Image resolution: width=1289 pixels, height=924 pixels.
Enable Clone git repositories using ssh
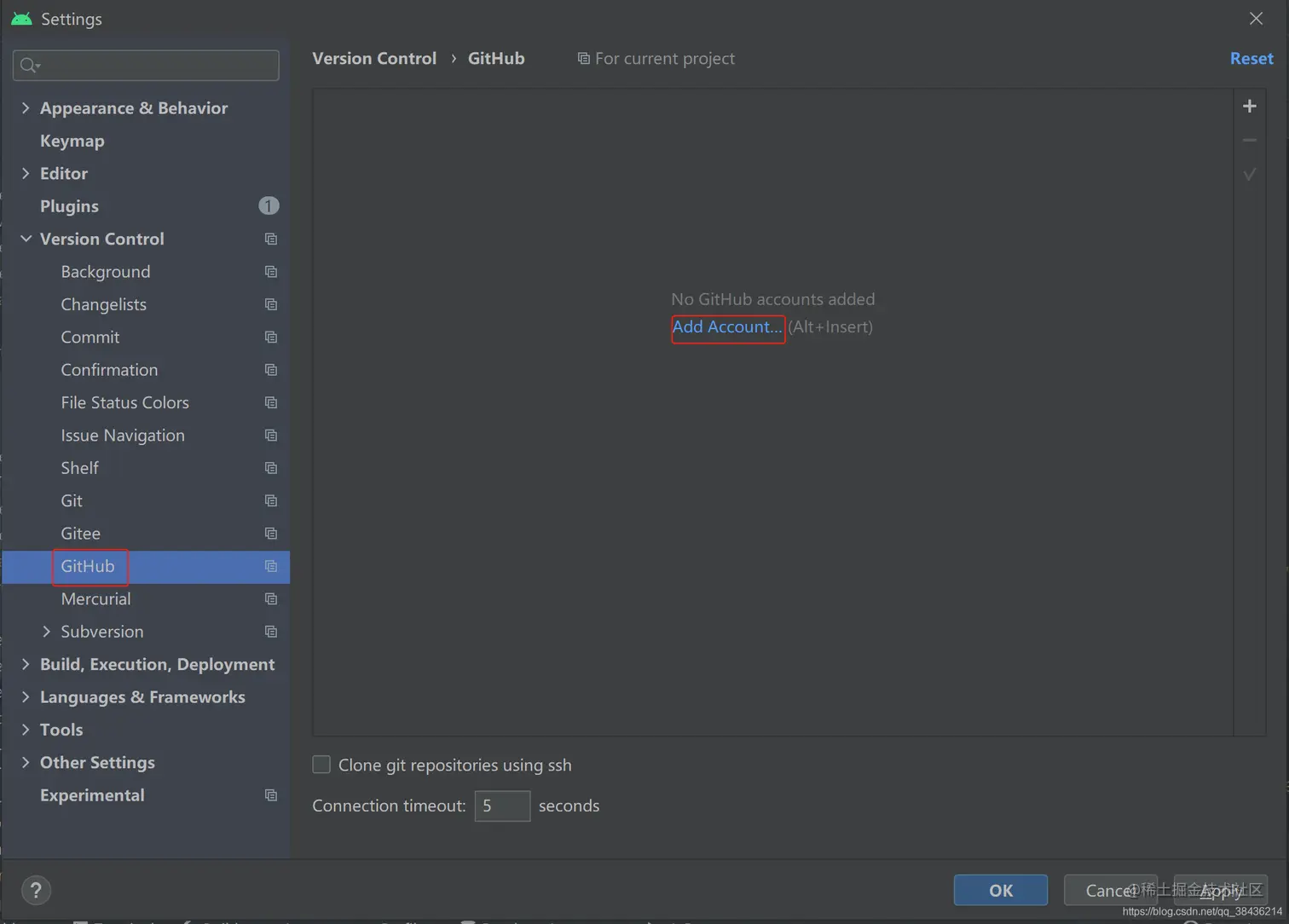321,765
